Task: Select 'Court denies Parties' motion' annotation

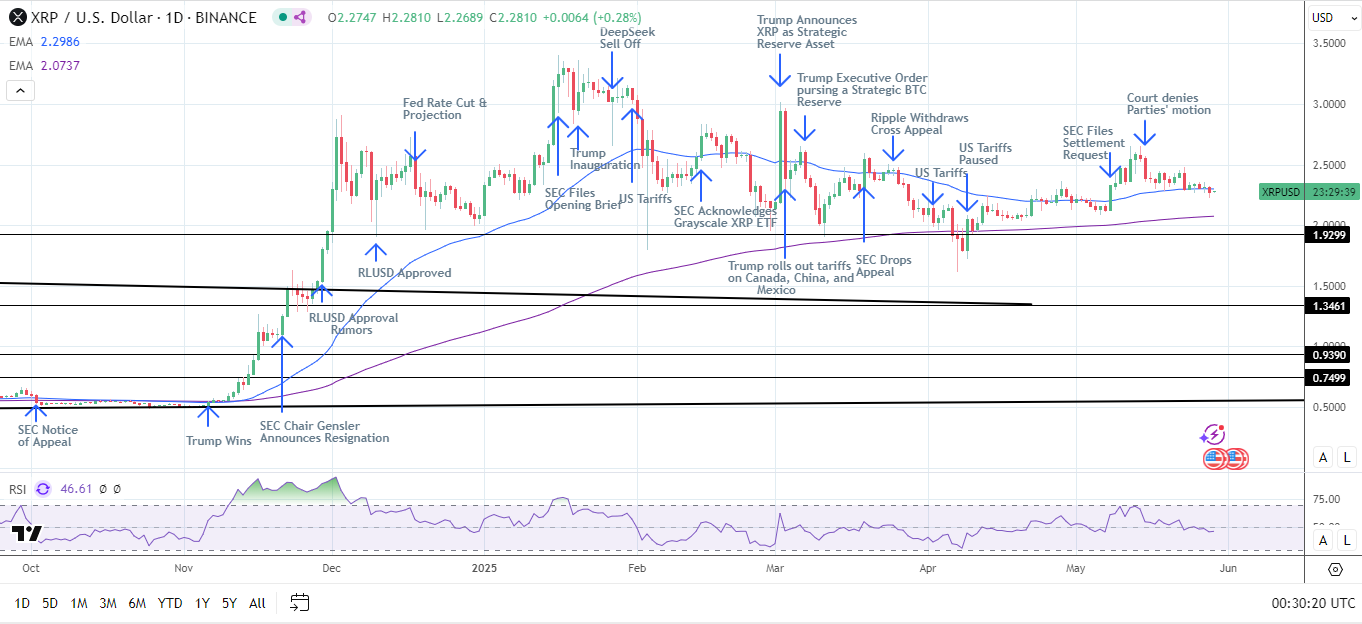Action: pyautogui.click(x=1169, y=104)
